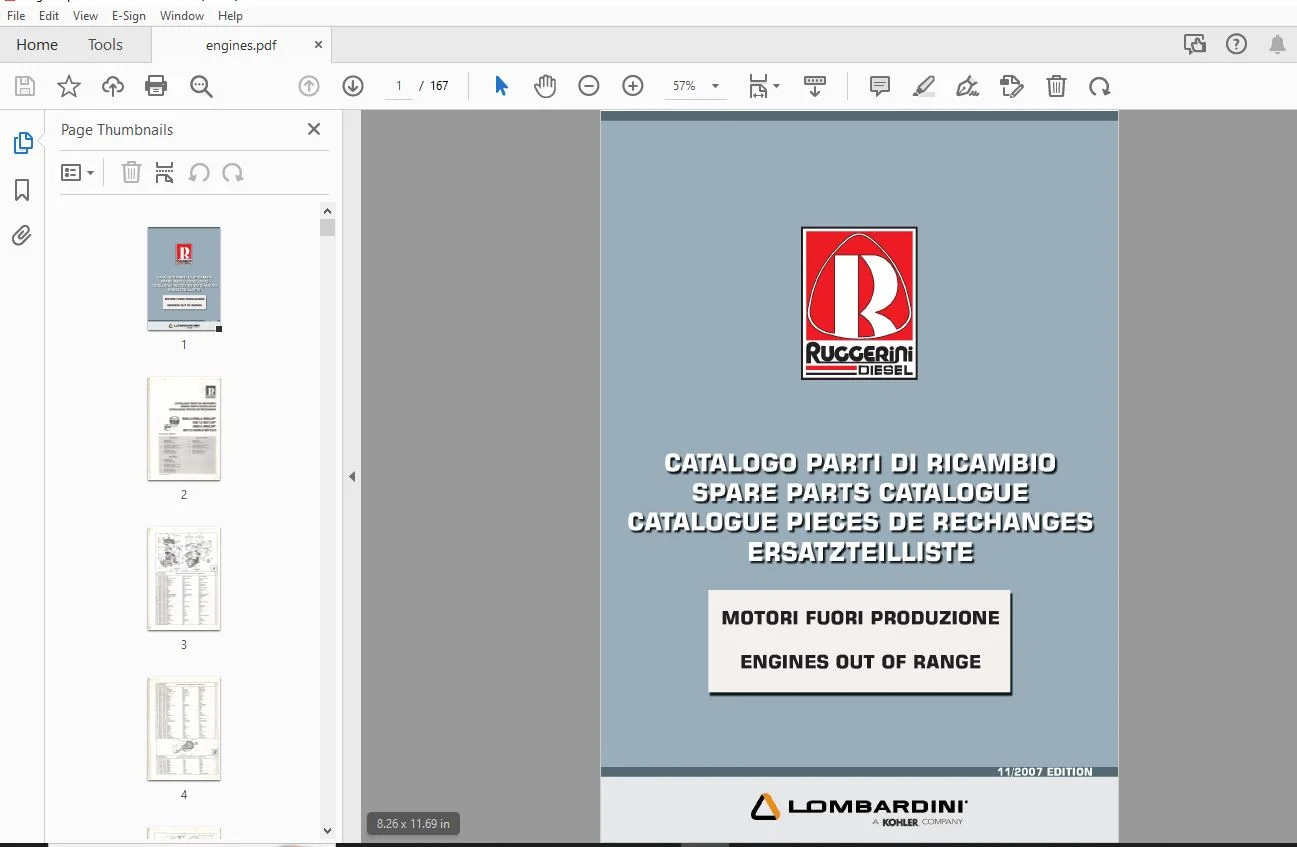1297x847 pixels.
Task: Select page 1 thumbnail
Action: pos(184,279)
